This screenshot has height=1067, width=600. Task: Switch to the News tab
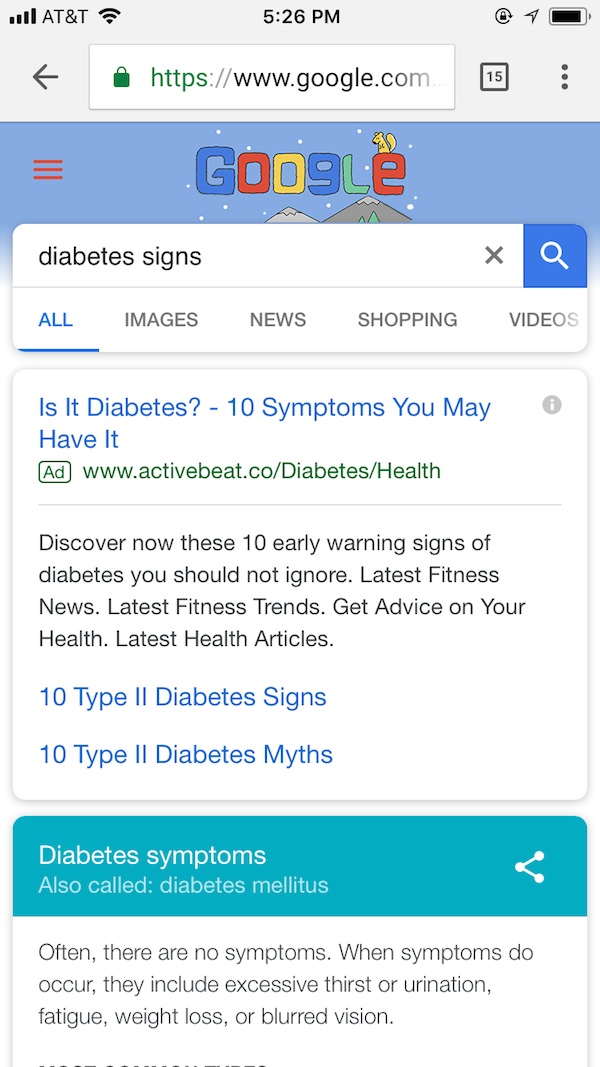(x=278, y=320)
